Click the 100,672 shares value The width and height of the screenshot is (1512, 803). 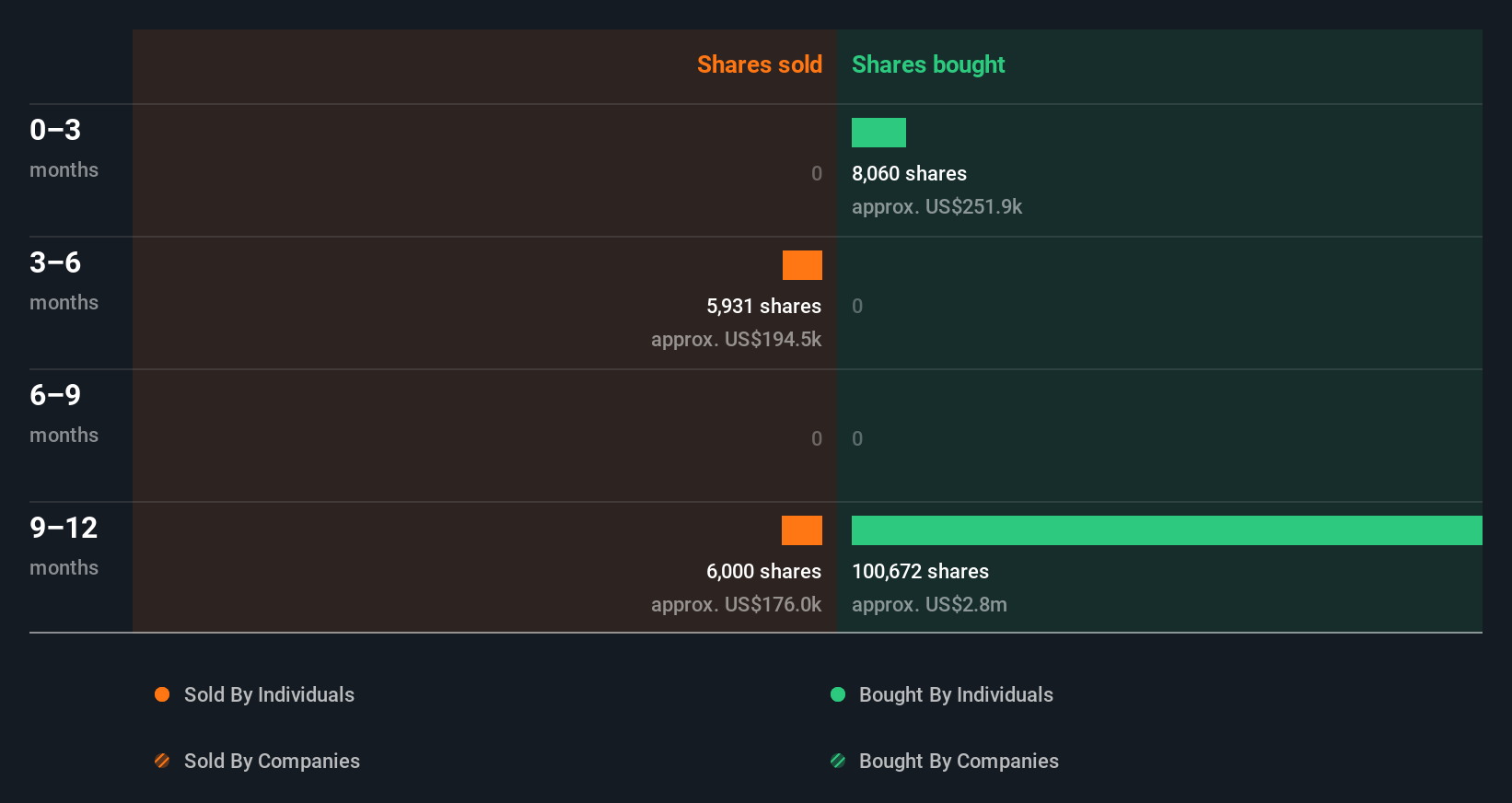pos(920,571)
